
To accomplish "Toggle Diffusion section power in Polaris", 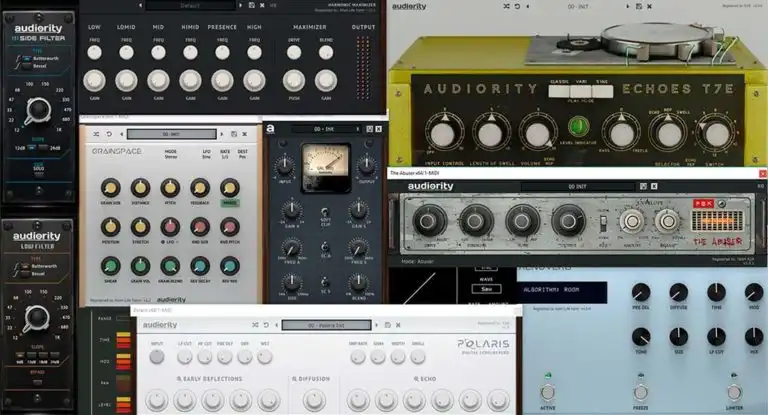I will [294, 379].
